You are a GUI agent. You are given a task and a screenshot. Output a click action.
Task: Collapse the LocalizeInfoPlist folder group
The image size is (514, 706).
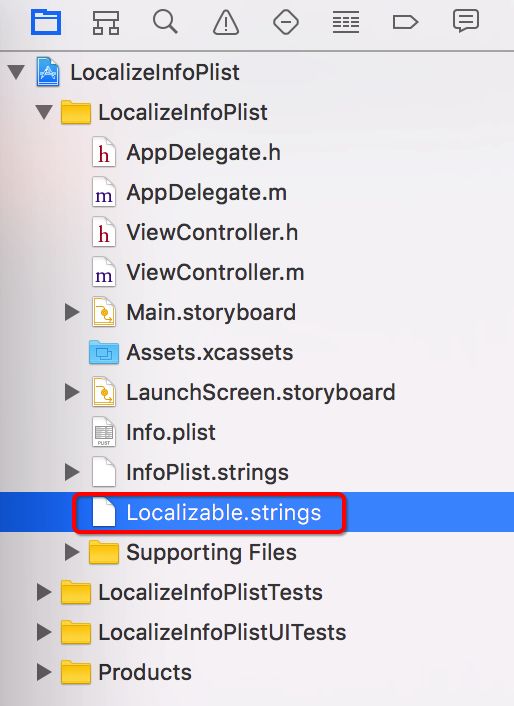(44, 112)
